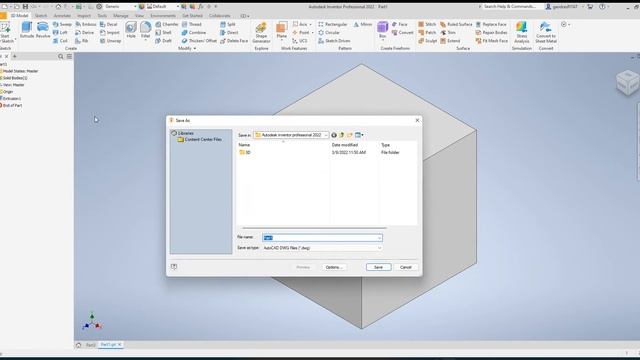The image size is (640, 360).
Task: Click the Replace Face tool
Action: coord(491,24)
